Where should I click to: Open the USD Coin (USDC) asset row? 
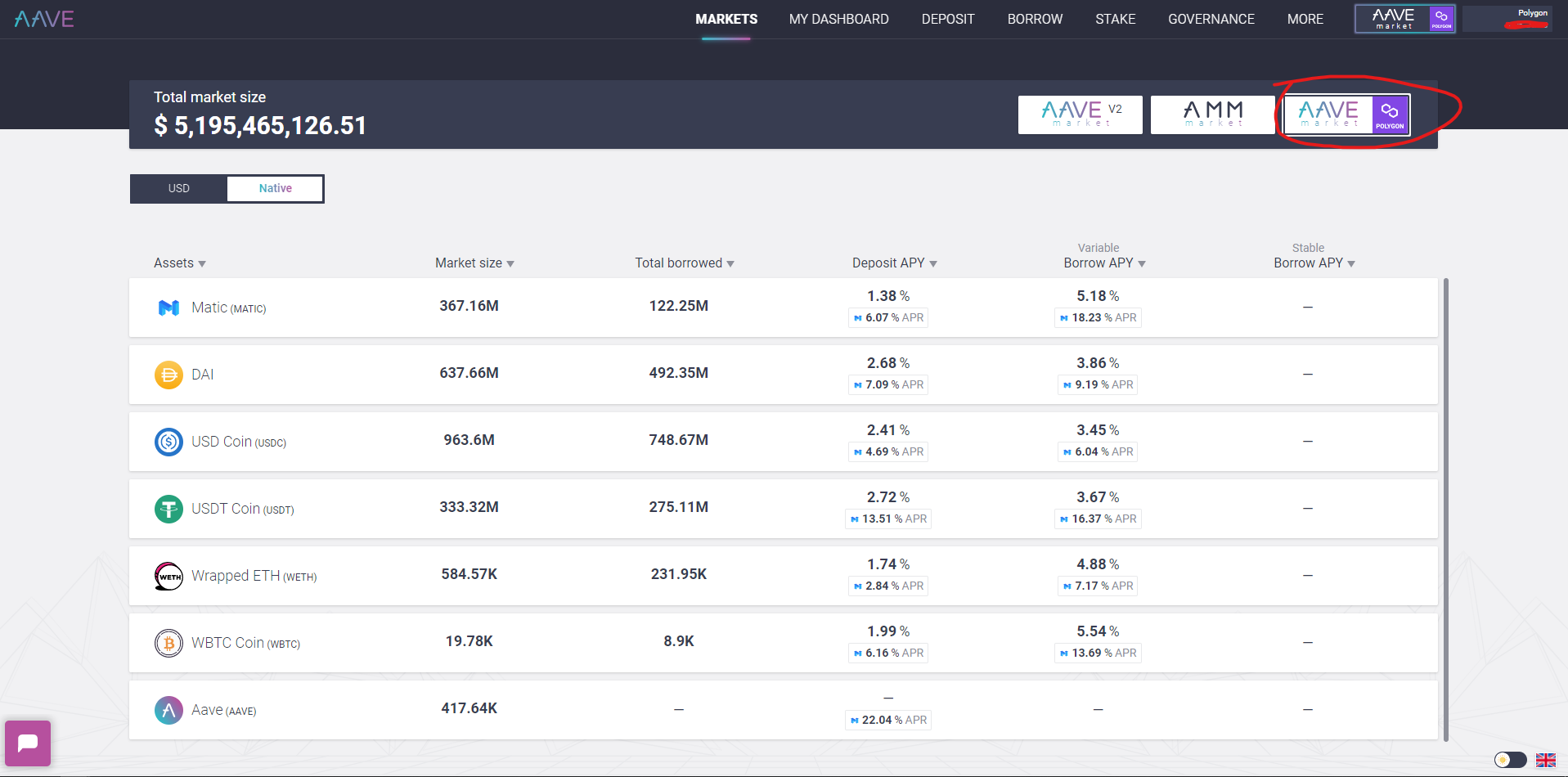tap(783, 442)
